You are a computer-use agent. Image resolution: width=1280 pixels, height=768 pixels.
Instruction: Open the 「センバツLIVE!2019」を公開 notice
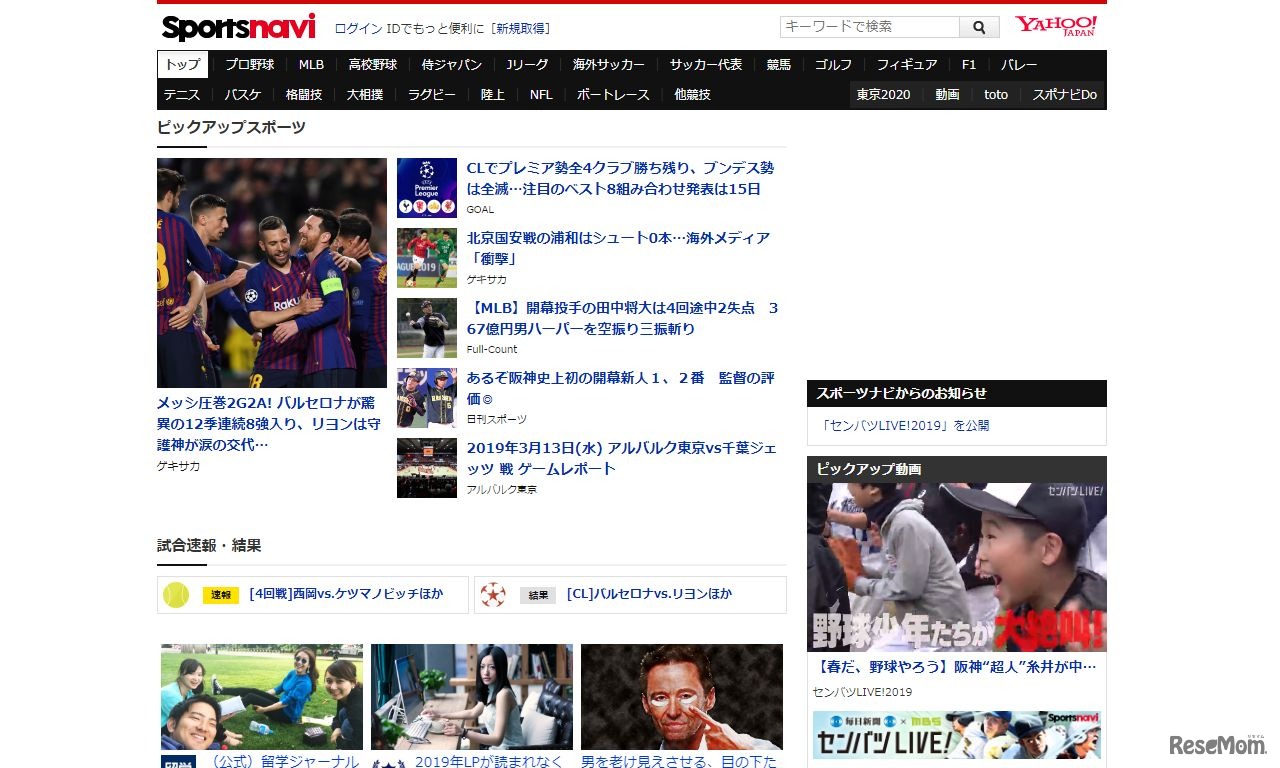(x=905, y=425)
